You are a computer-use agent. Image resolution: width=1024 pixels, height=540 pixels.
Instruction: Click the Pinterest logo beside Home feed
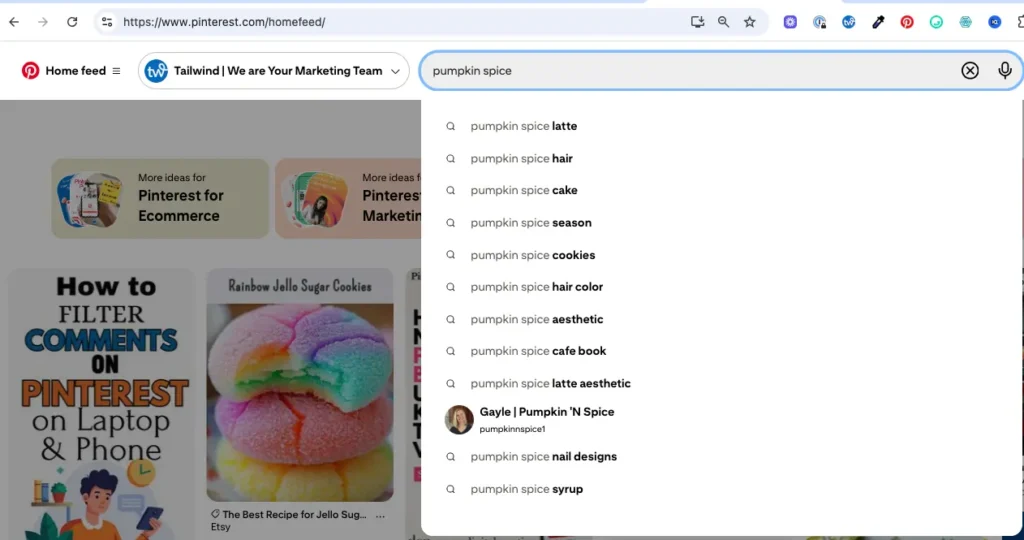click(x=30, y=71)
